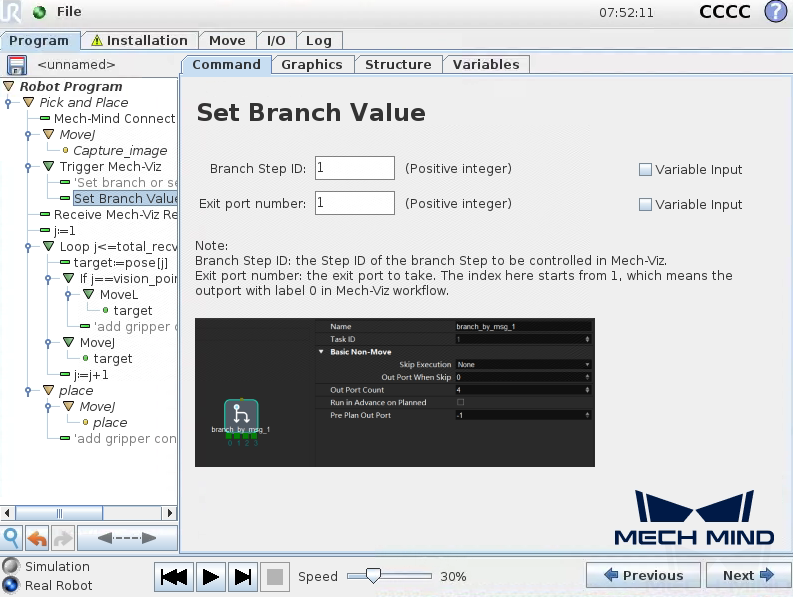793x597 pixels.
Task: Click the j:=j+1 assignment node icon
Action: (x=65, y=374)
